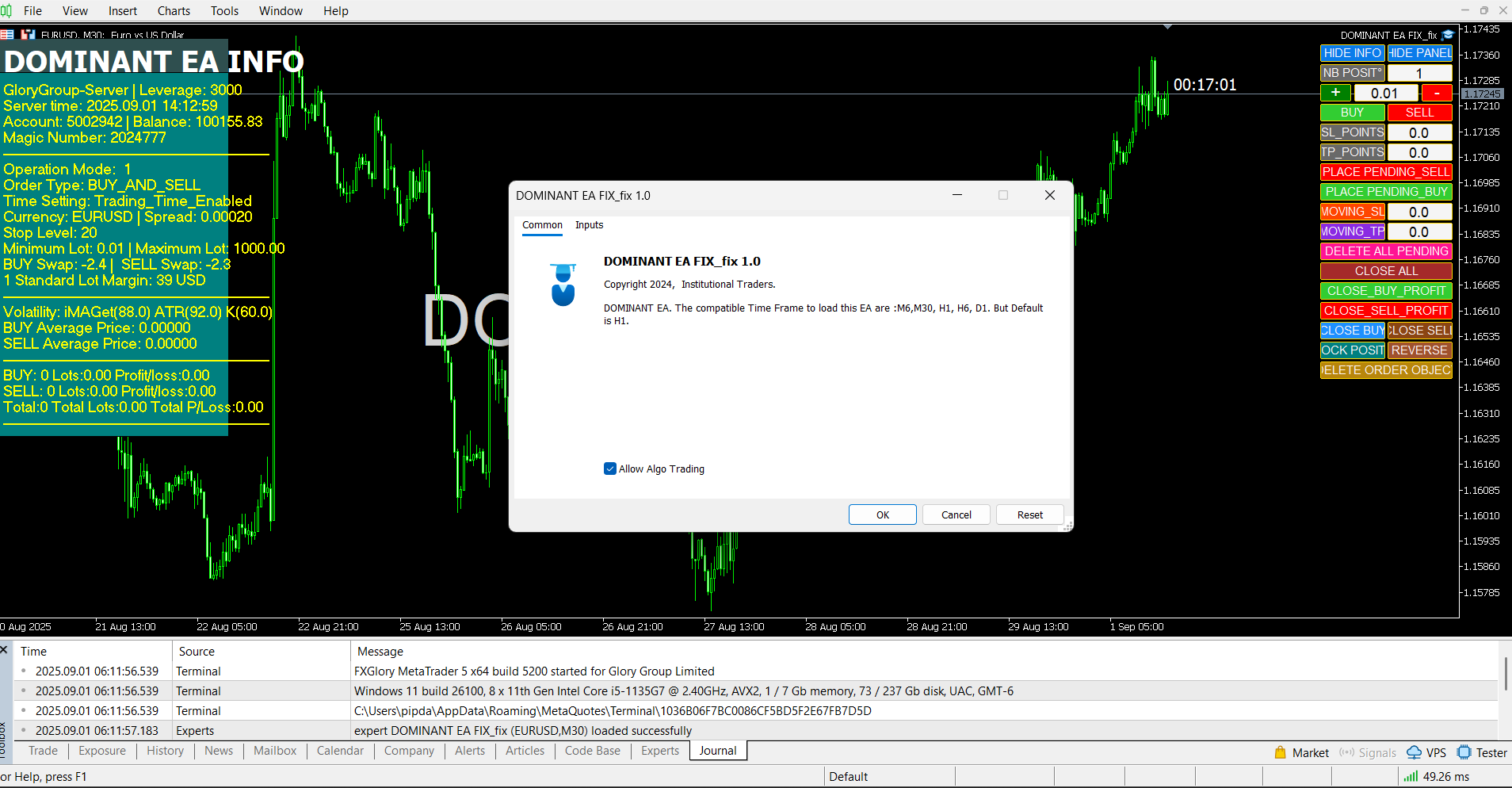Close the DOMINANT EA FIX_fix dialog
Viewport: 1512px width, 788px height.
(1050, 195)
